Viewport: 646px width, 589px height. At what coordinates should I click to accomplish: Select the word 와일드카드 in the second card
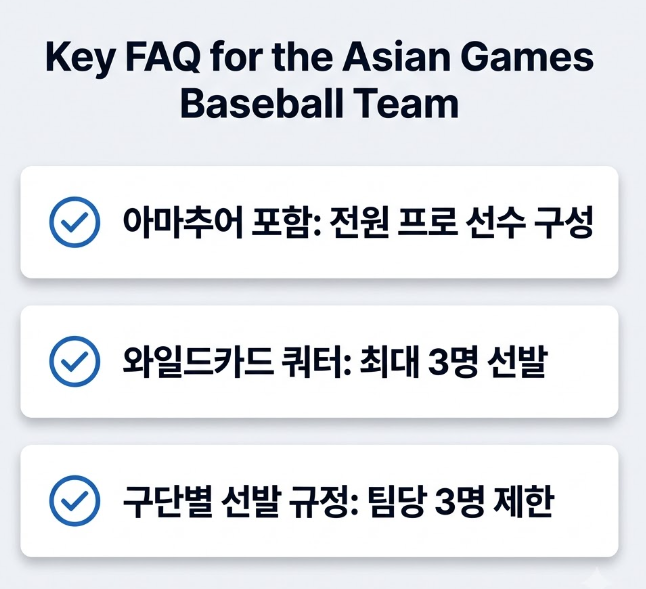click(x=197, y=362)
